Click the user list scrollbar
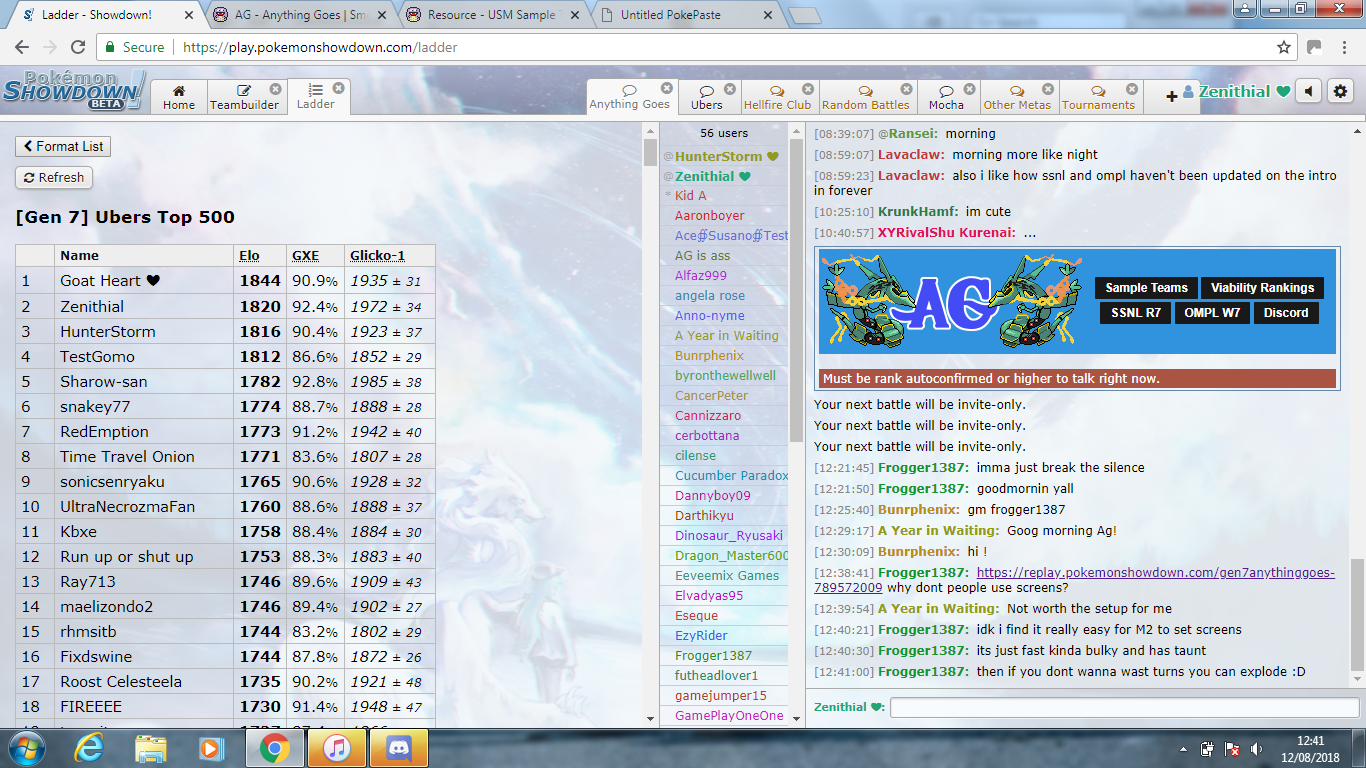Viewport: 1366px width, 768px height. tap(797, 292)
